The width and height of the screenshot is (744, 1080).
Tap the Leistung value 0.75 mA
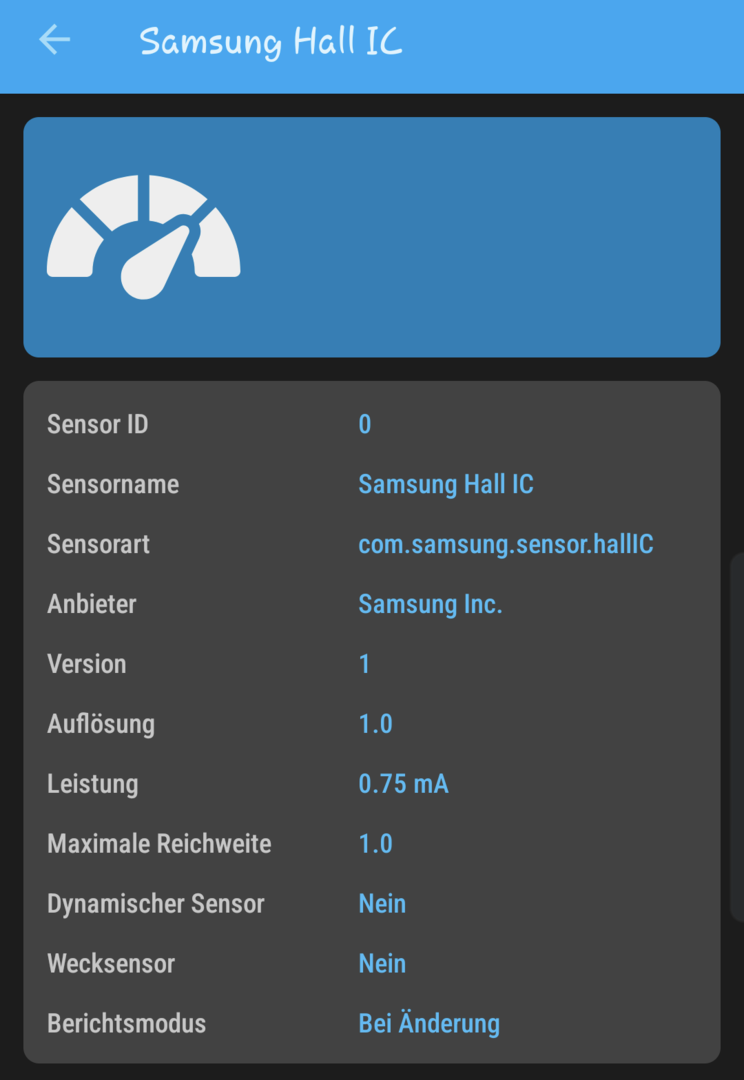pyautogui.click(x=403, y=784)
